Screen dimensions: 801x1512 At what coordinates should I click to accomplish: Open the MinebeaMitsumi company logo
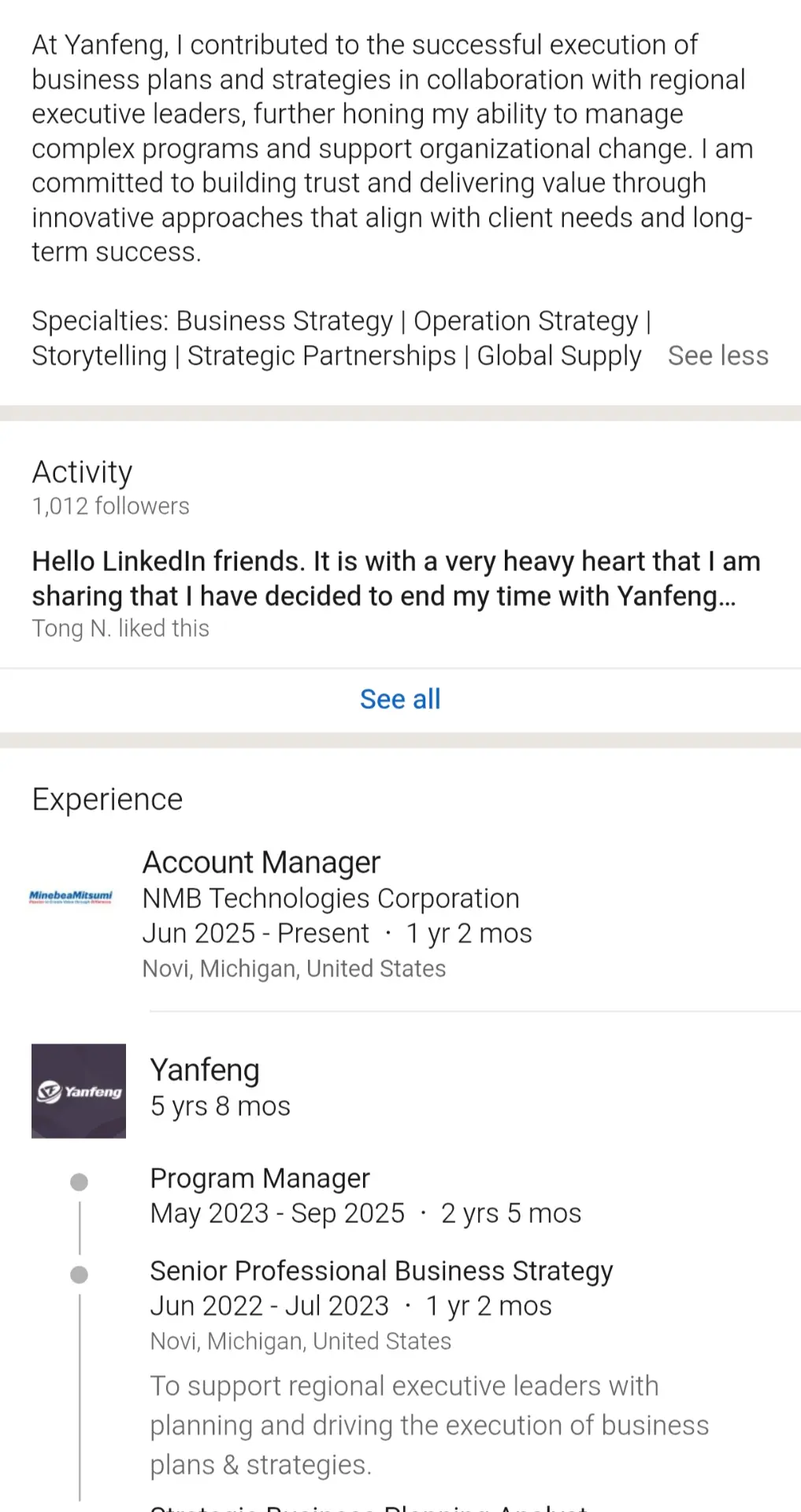tap(71, 896)
